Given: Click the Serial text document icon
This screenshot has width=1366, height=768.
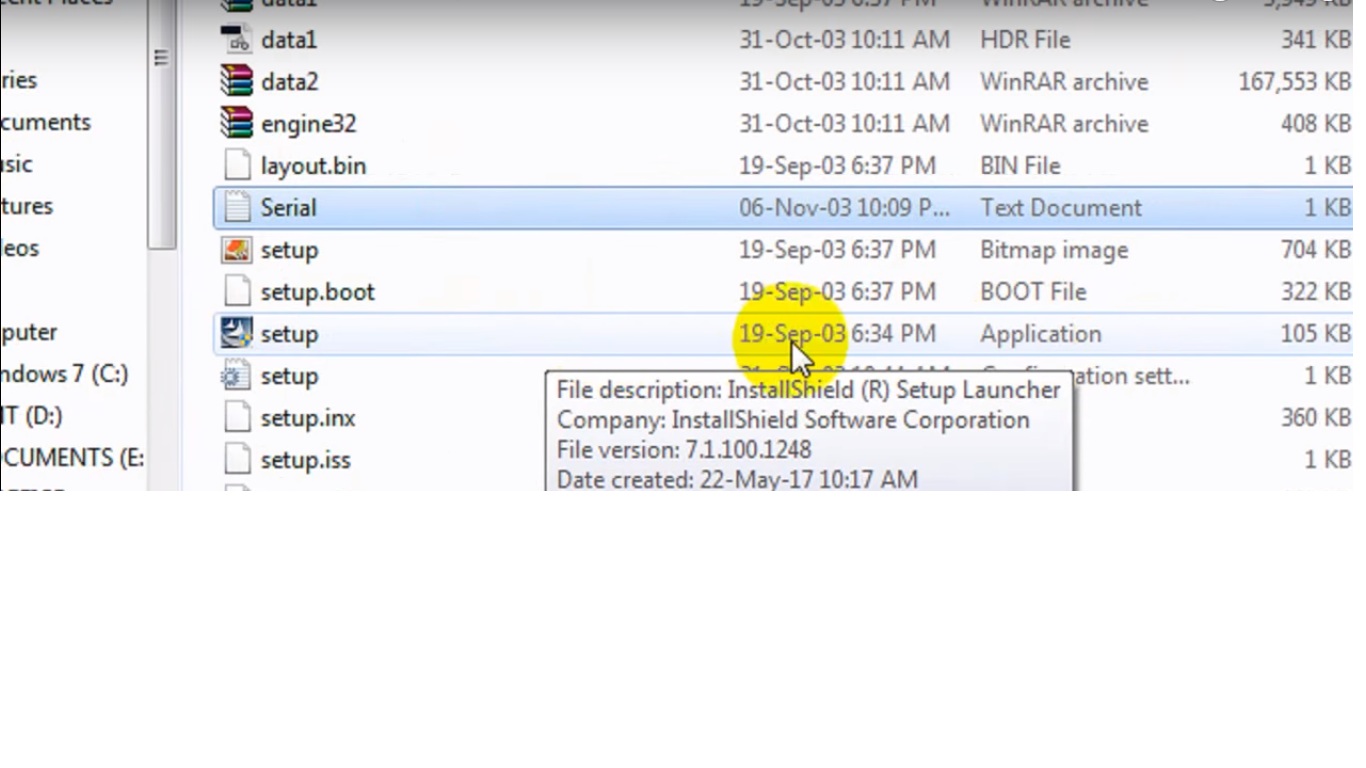Looking at the screenshot, I should (237, 208).
